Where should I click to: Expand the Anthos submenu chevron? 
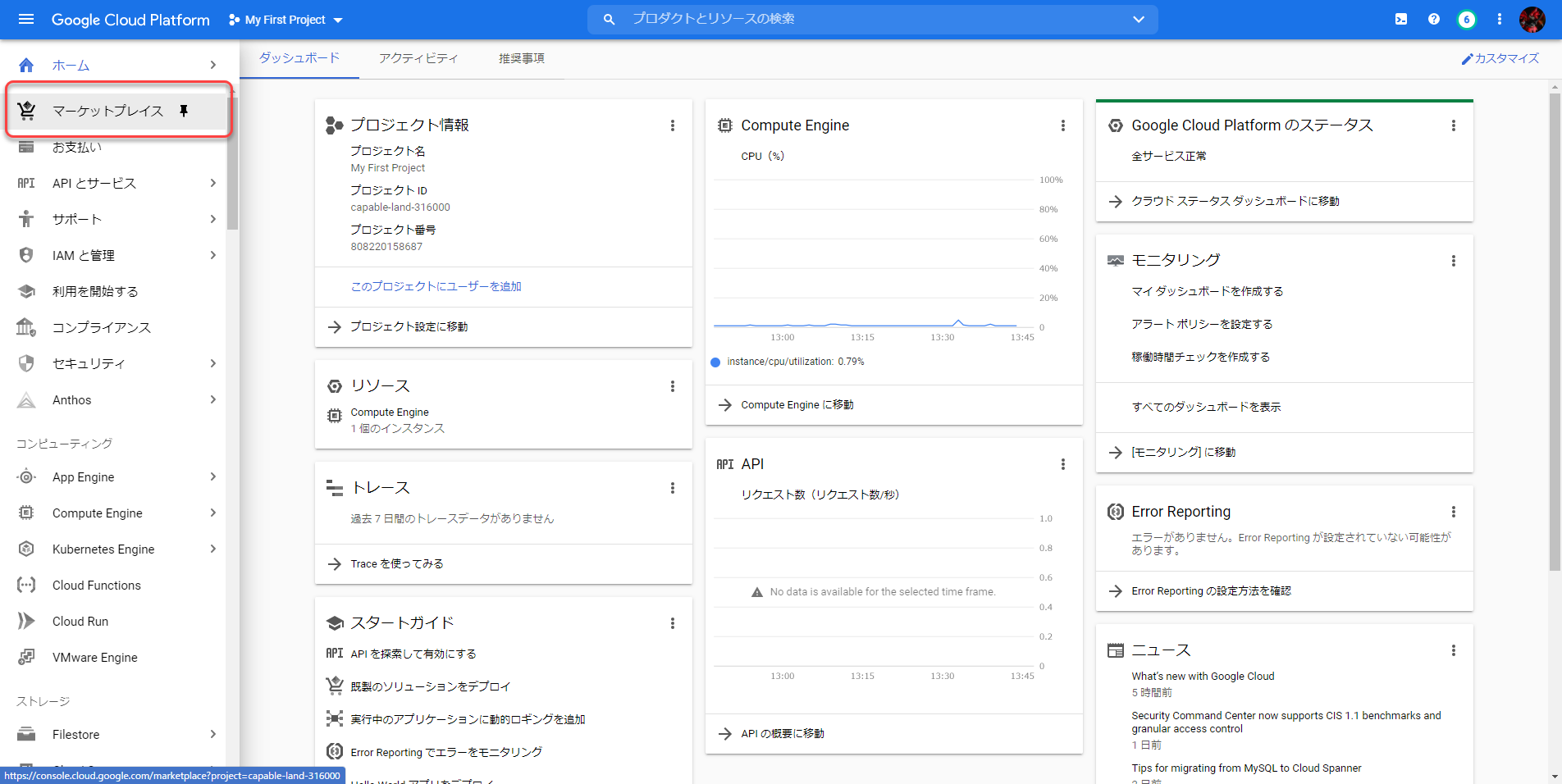coord(213,399)
